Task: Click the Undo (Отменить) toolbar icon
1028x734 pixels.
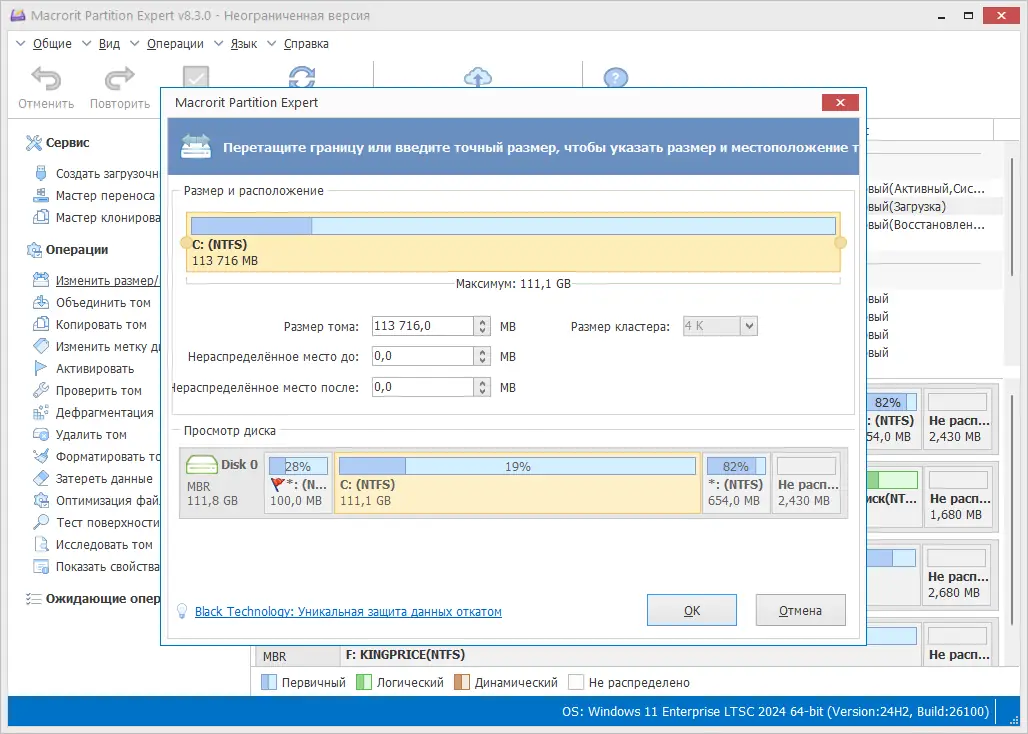Action: coord(46,79)
